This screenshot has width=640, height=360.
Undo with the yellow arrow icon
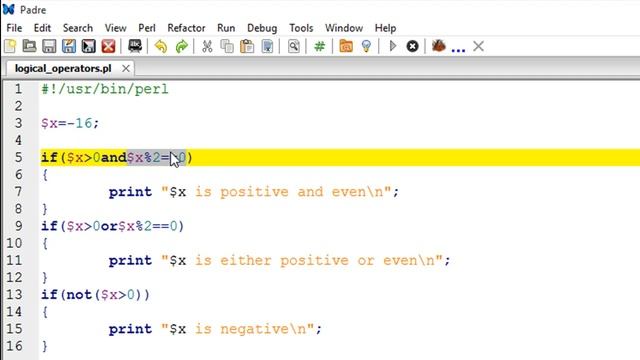click(161, 46)
